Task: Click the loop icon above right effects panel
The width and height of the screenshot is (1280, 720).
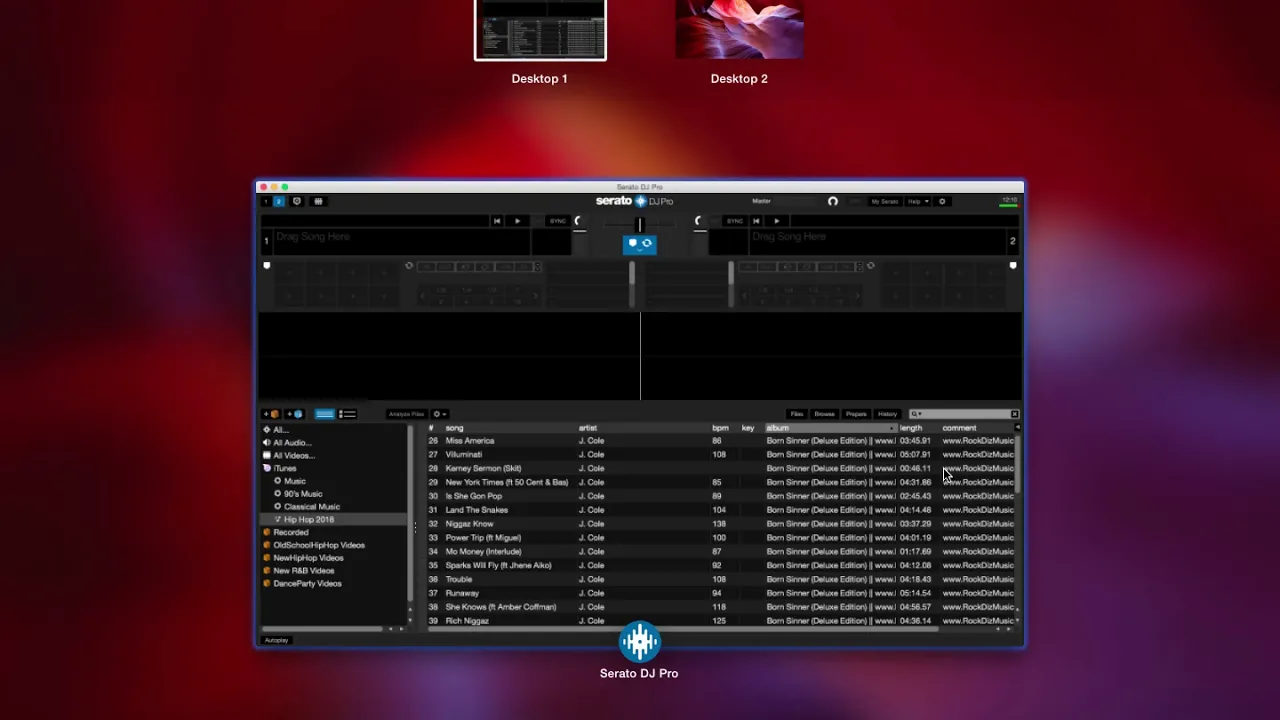Action: [870, 266]
